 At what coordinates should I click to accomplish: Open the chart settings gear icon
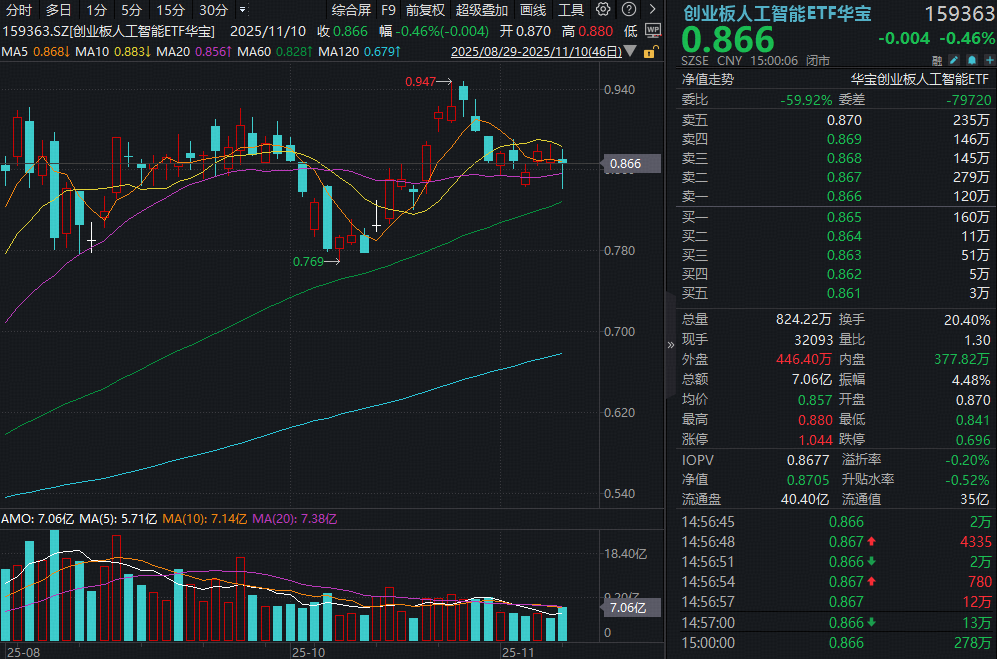click(x=603, y=10)
